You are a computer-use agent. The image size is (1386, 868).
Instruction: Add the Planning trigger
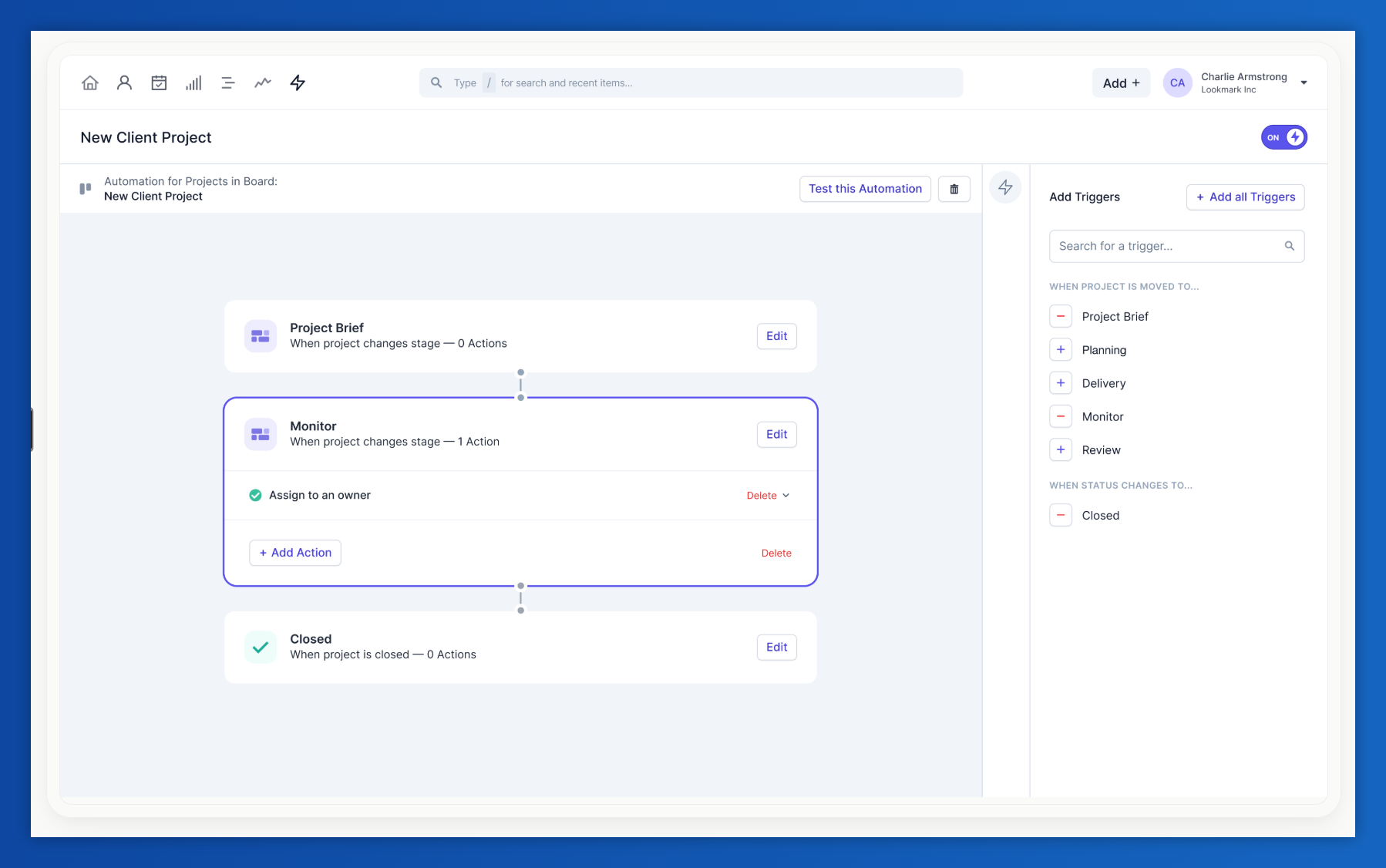coord(1061,350)
